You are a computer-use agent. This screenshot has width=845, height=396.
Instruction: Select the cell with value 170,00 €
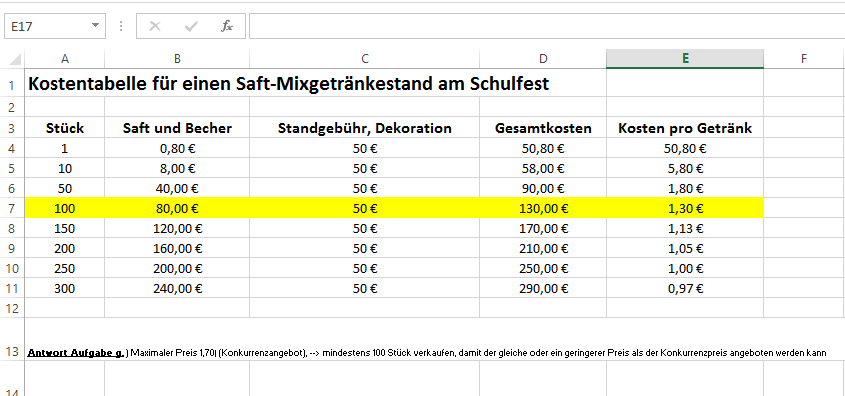[x=543, y=228]
